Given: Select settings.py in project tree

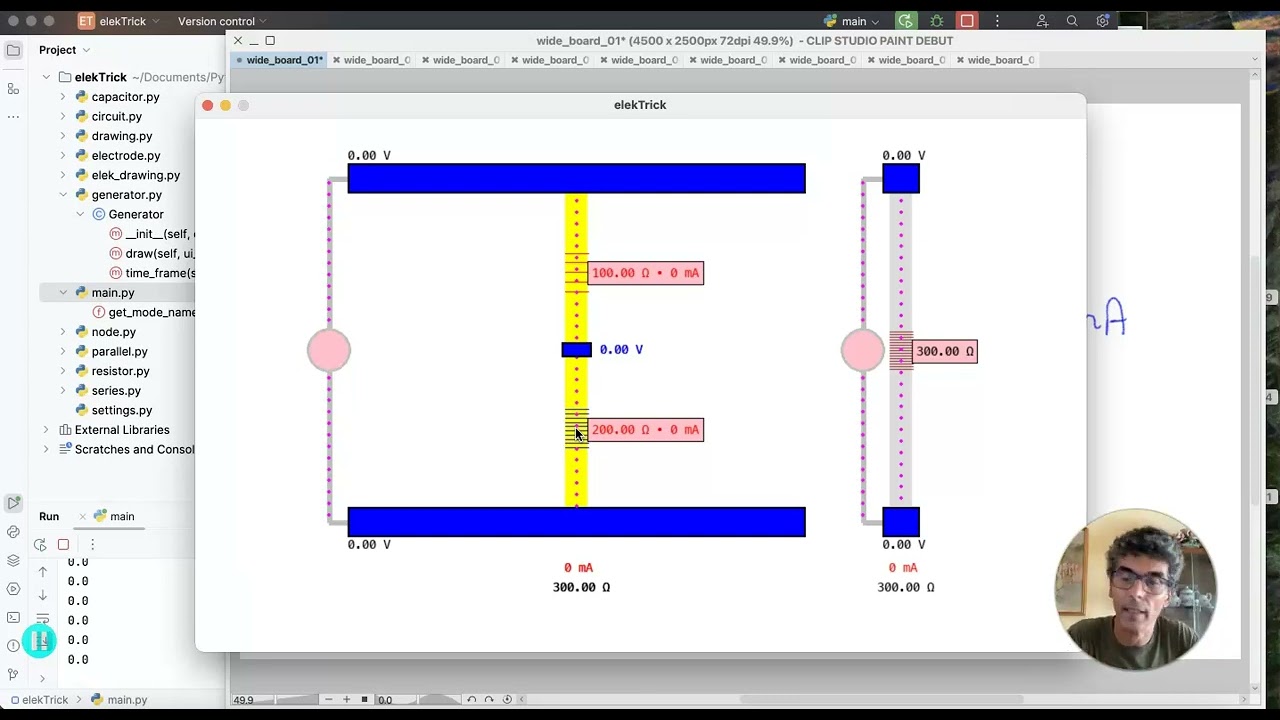Looking at the screenshot, I should click(x=121, y=410).
